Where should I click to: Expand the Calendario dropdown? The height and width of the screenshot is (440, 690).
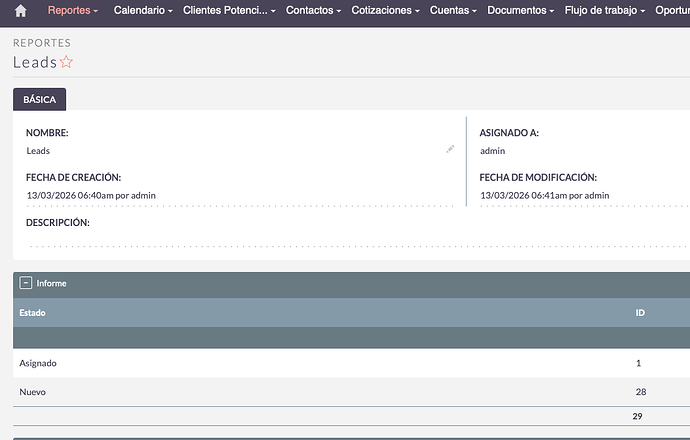coord(143,10)
